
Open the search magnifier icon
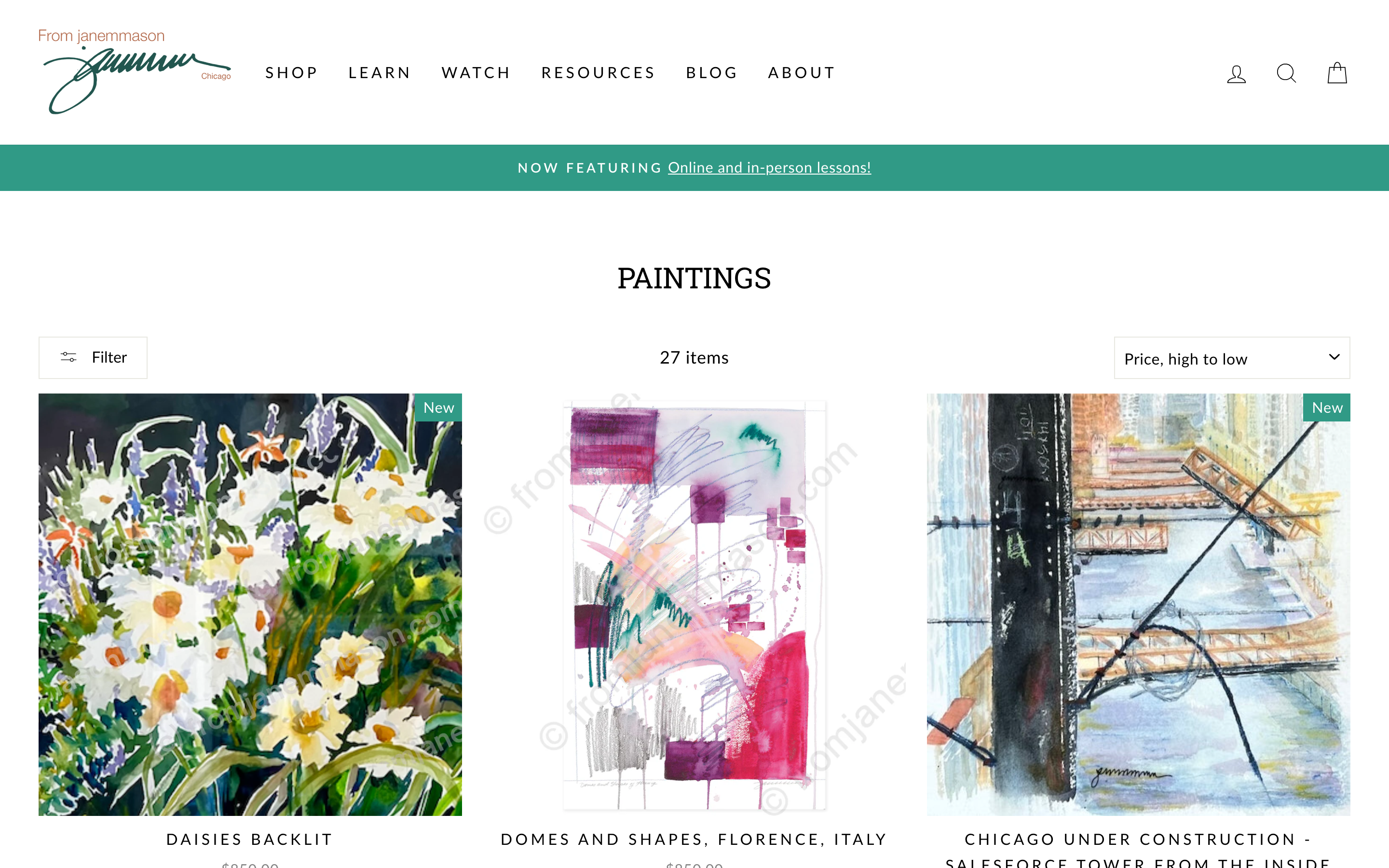(x=1286, y=73)
